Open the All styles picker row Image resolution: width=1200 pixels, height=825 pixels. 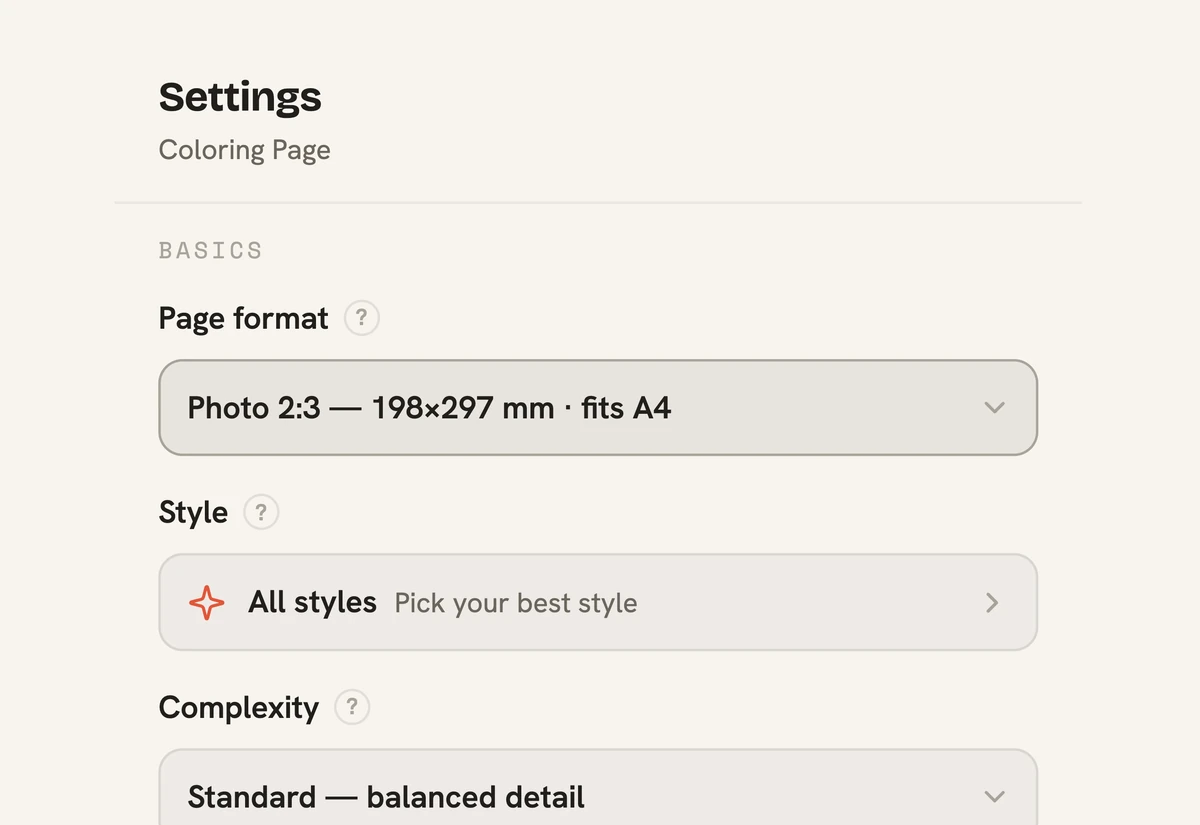coord(598,602)
